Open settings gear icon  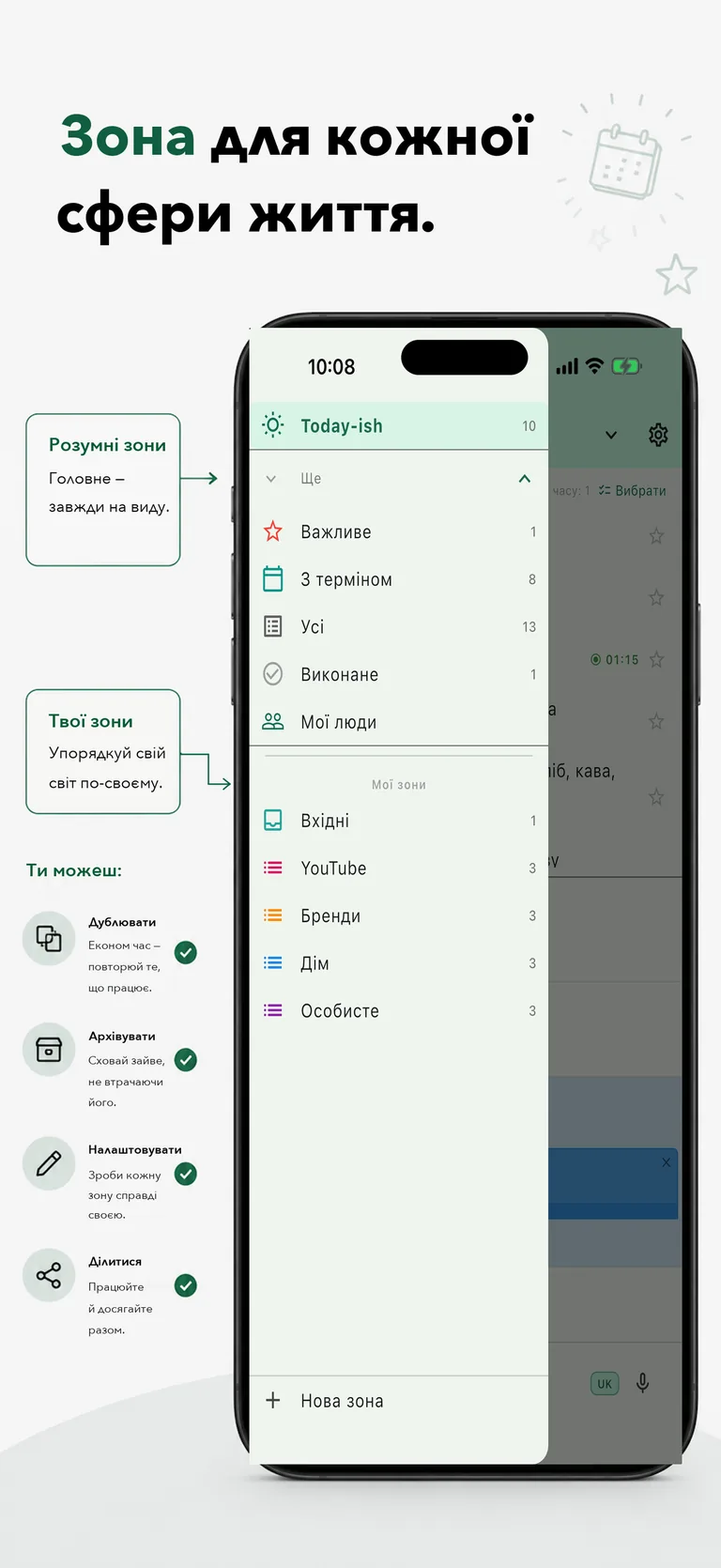pyautogui.click(x=658, y=435)
